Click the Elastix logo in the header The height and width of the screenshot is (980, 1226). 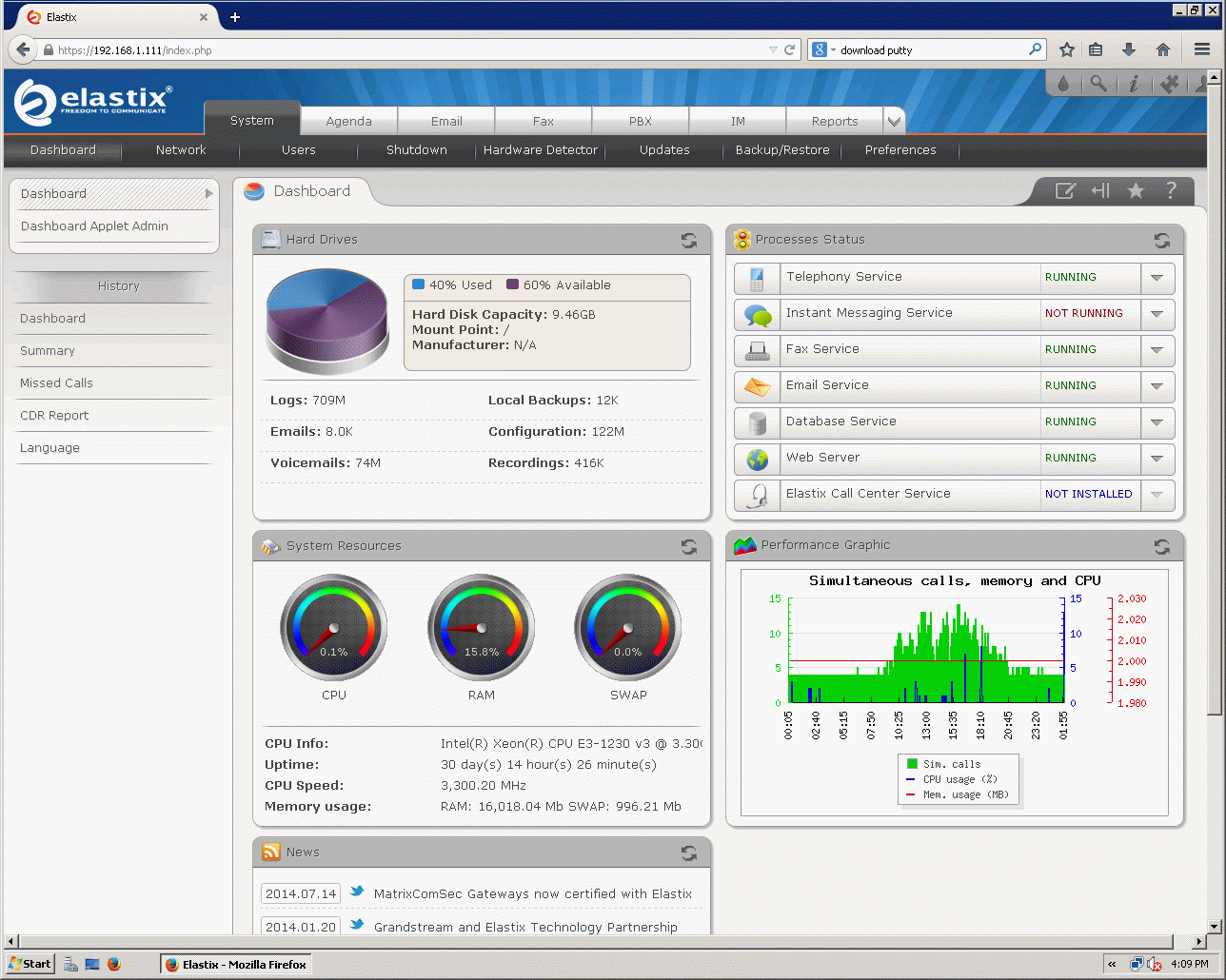pyautogui.click(x=93, y=103)
